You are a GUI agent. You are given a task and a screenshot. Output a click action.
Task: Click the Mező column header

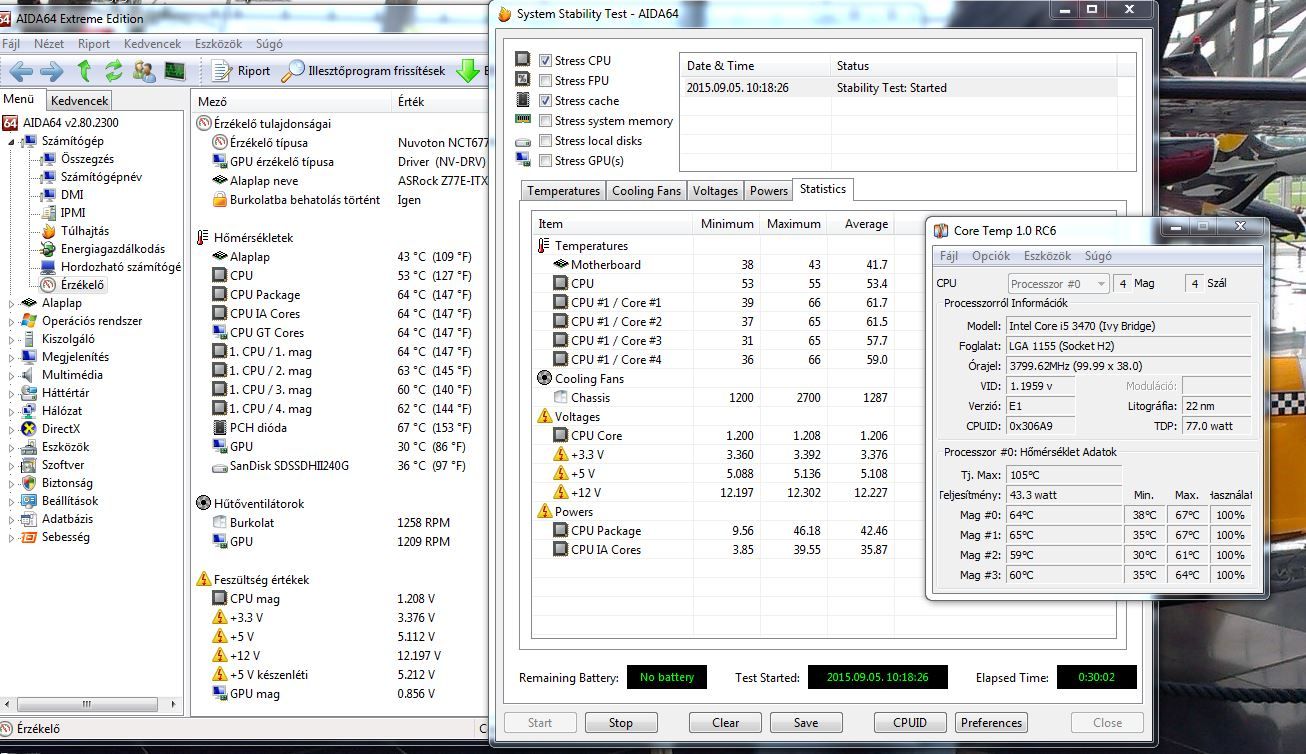click(x=293, y=101)
